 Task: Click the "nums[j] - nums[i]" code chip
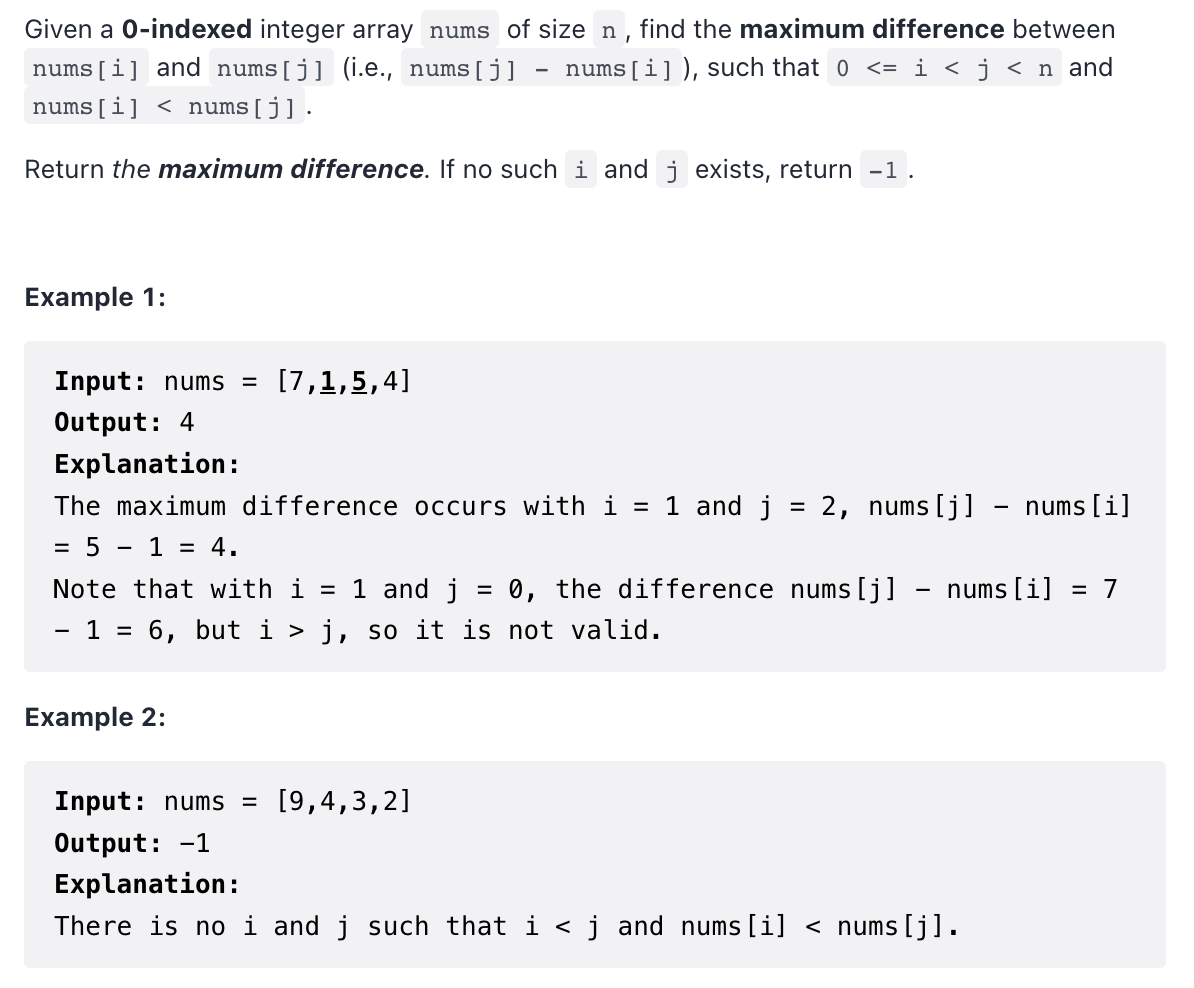pos(541,68)
